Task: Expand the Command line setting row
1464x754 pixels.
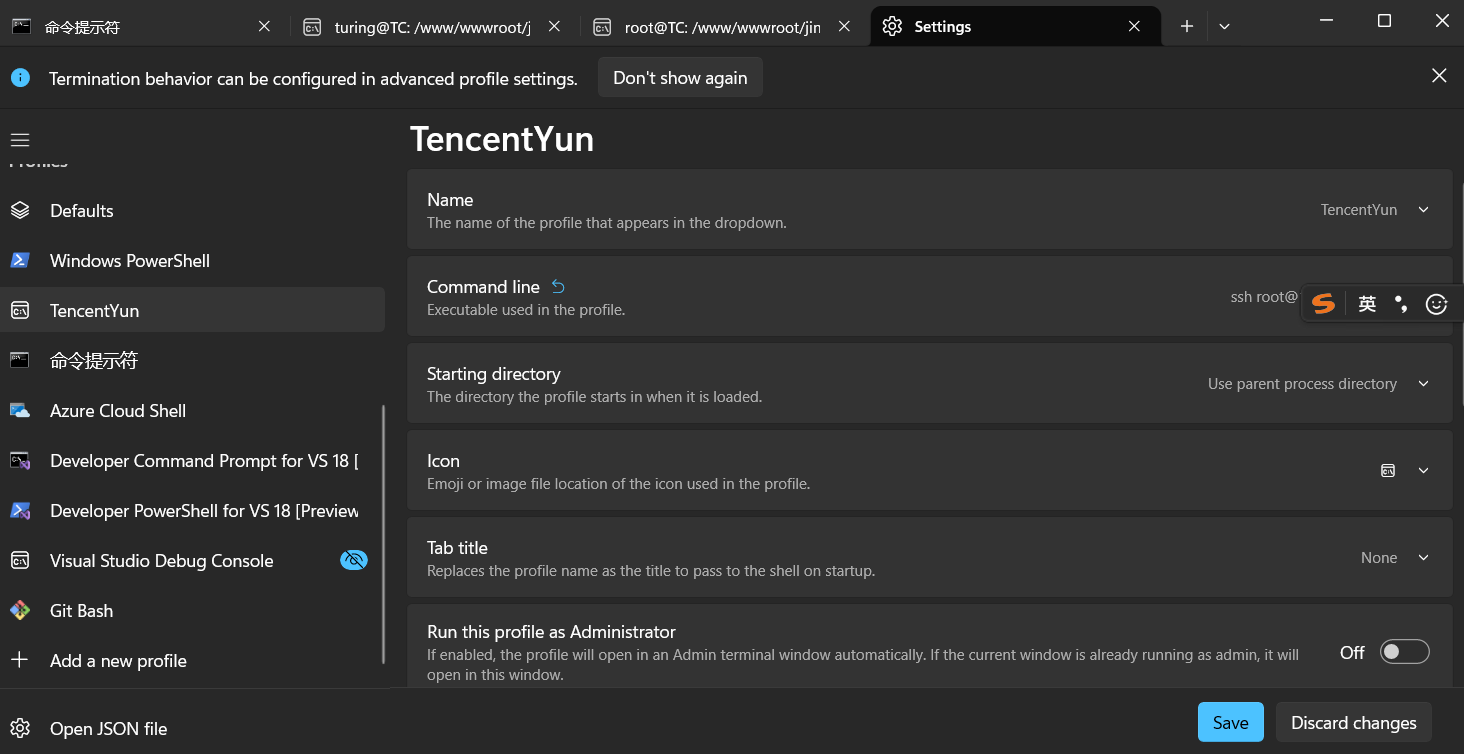Action: tap(929, 296)
